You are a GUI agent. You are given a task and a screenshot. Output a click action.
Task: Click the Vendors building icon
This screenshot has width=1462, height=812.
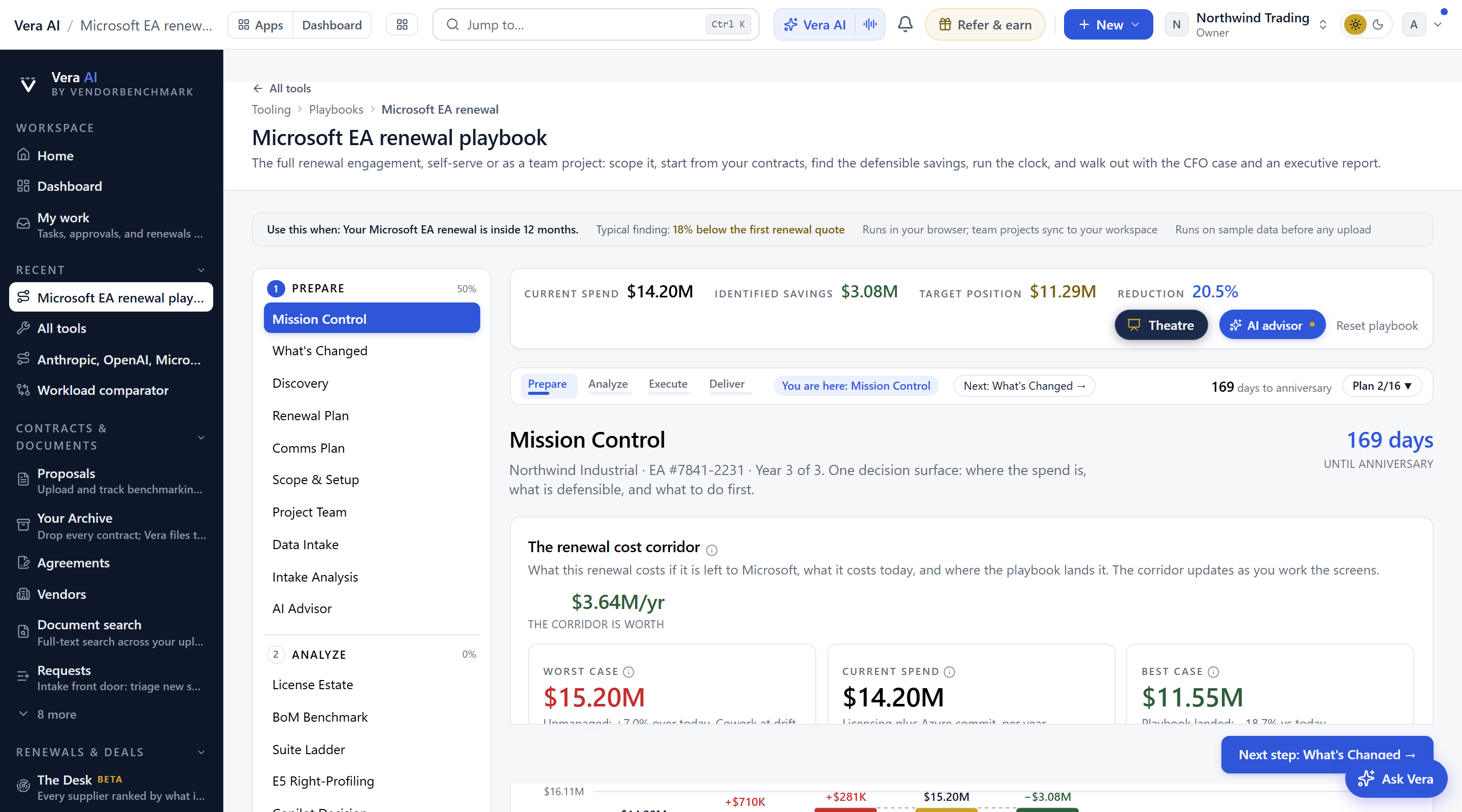click(x=23, y=594)
